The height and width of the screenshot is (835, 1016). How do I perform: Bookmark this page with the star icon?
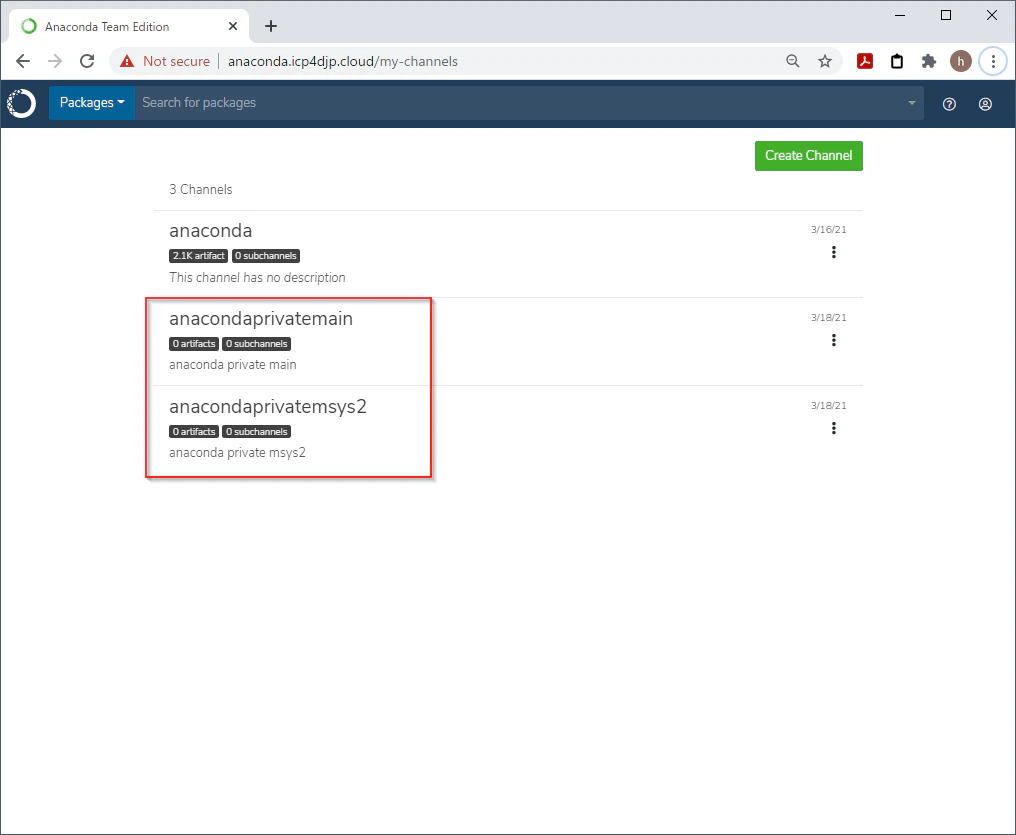pos(824,62)
